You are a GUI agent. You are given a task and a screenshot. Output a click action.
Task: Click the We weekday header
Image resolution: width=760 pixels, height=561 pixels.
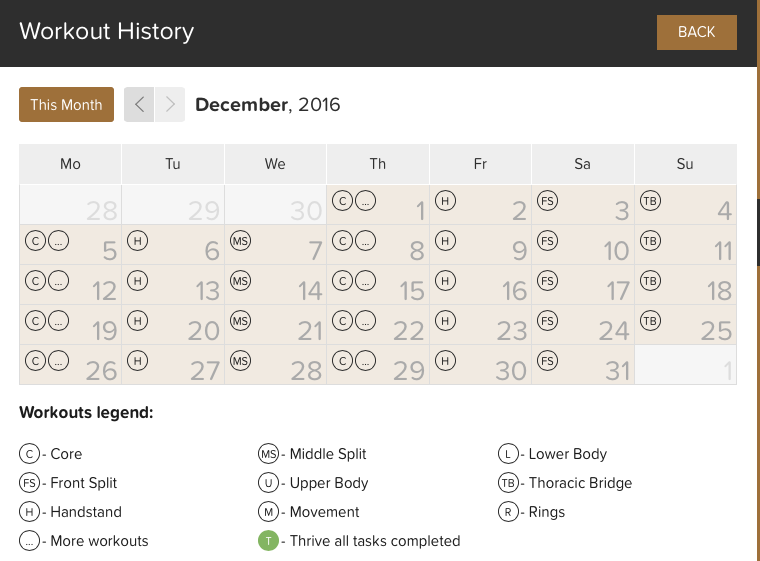pyautogui.click(x=275, y=164)
